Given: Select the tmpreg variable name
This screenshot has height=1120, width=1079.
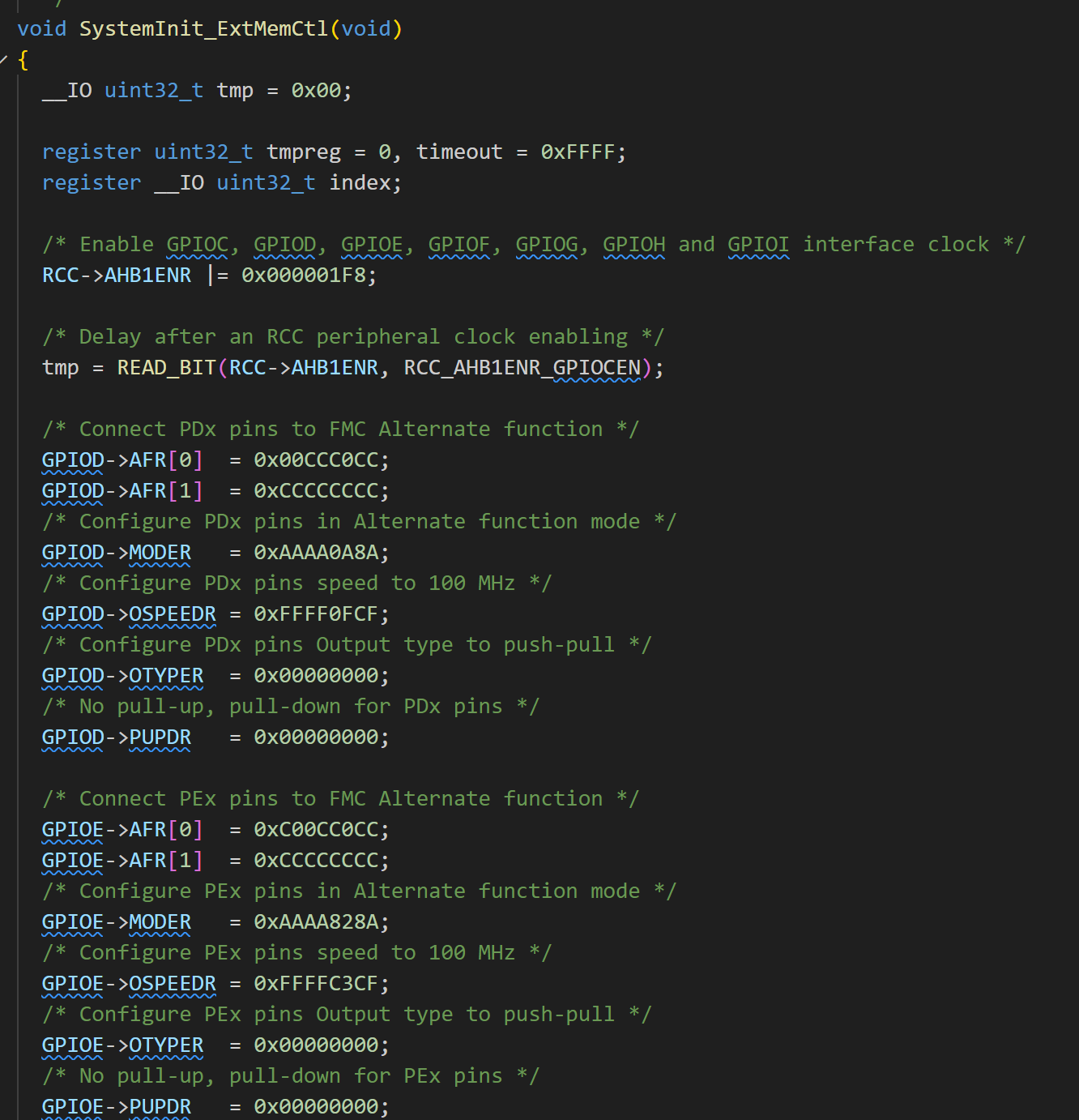Looking at the screenshot, I should 303,152.
